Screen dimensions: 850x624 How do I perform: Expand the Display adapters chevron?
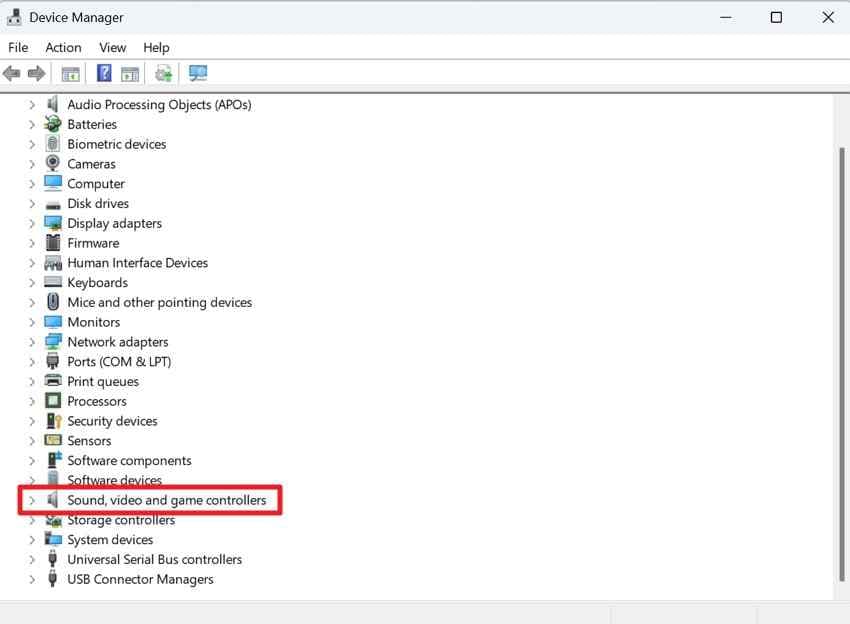[32, 223]
